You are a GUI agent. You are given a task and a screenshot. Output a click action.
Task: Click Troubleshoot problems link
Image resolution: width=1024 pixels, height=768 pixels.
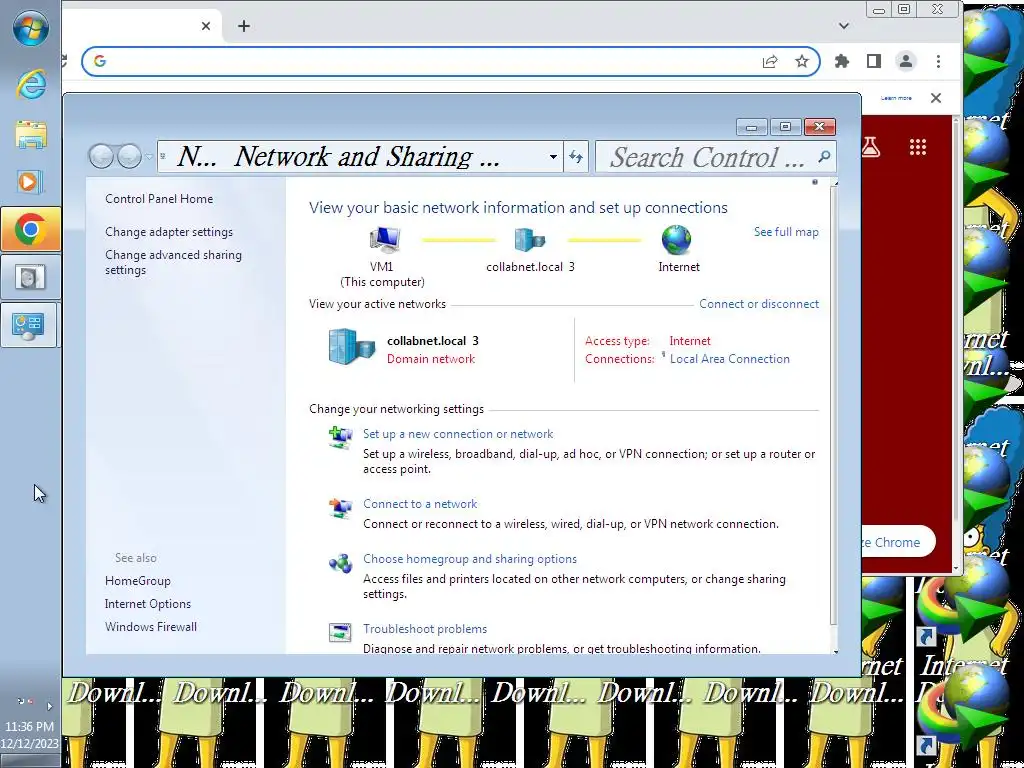pyautogui.click(x=424, y=629)
